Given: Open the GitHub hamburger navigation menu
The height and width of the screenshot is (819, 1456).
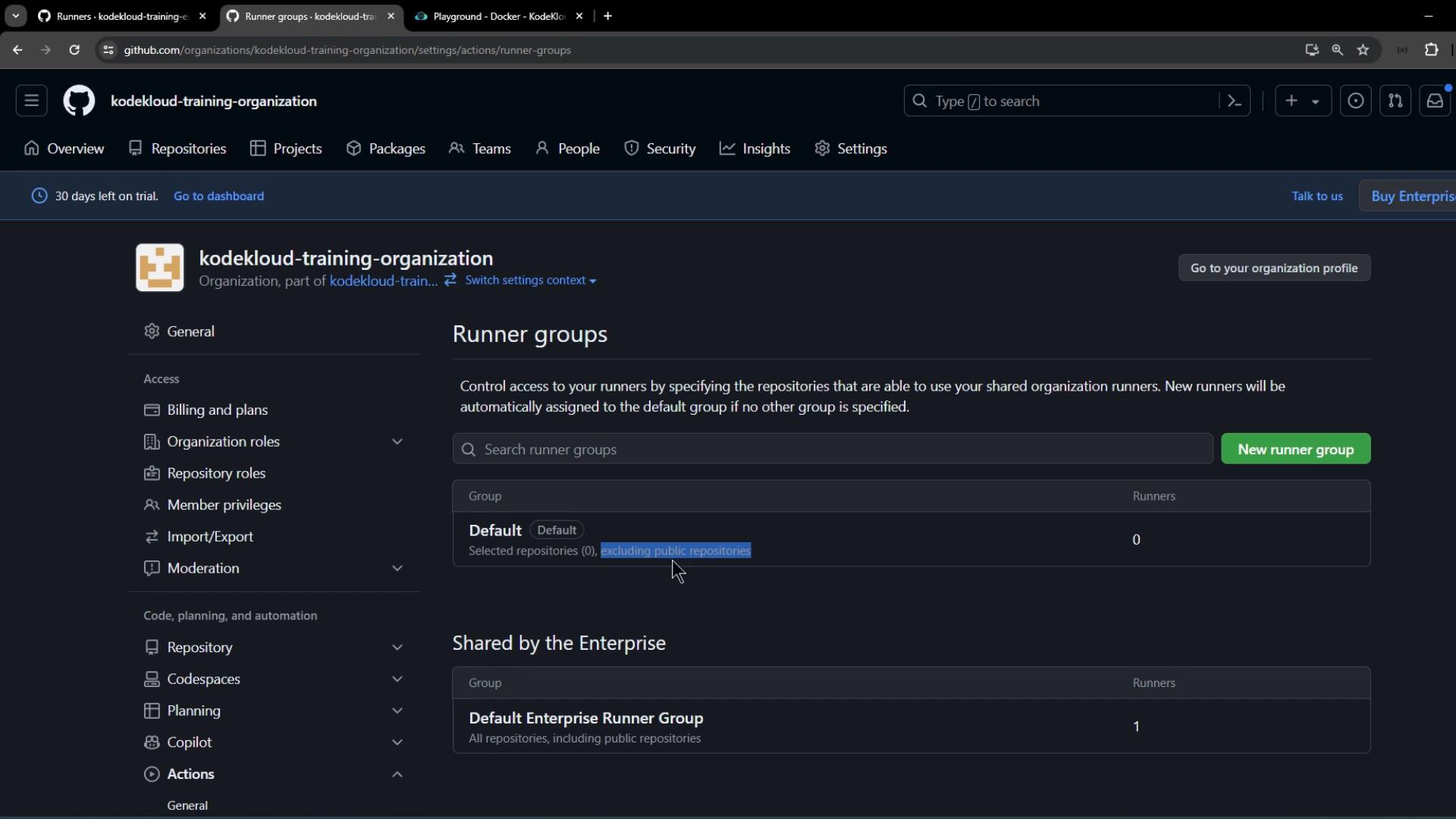Looking at the screenshot, I should click(x=31, y=101).
